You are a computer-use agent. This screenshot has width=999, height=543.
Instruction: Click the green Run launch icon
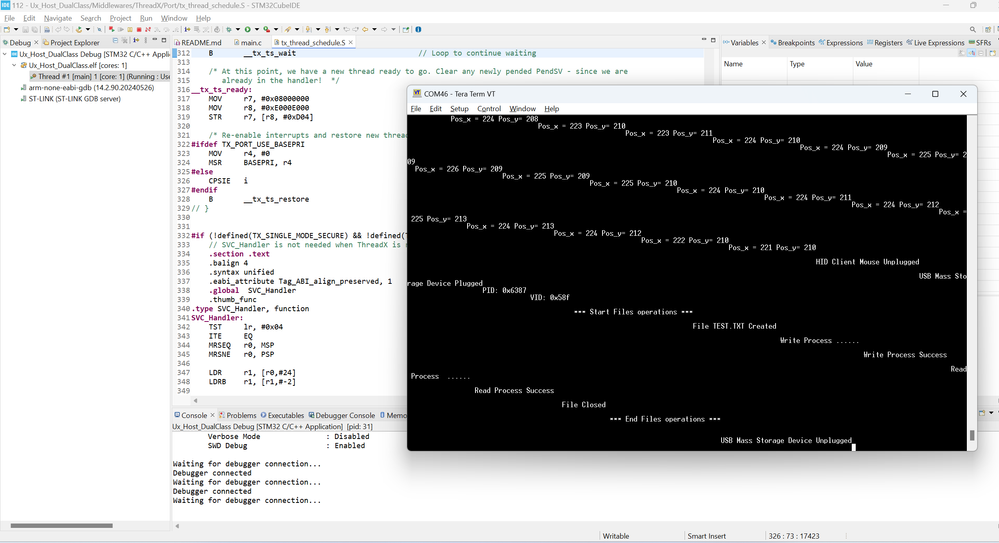click(248, 30)
